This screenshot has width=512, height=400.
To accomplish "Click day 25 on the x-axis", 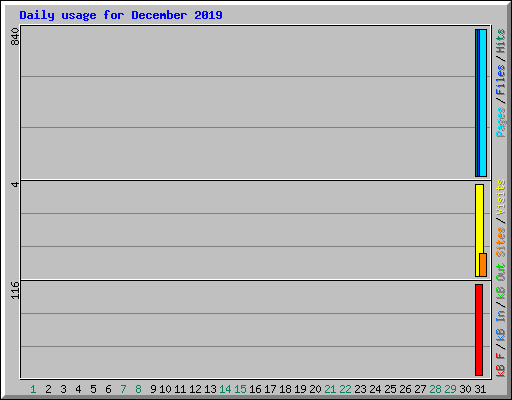I will 390,389.
